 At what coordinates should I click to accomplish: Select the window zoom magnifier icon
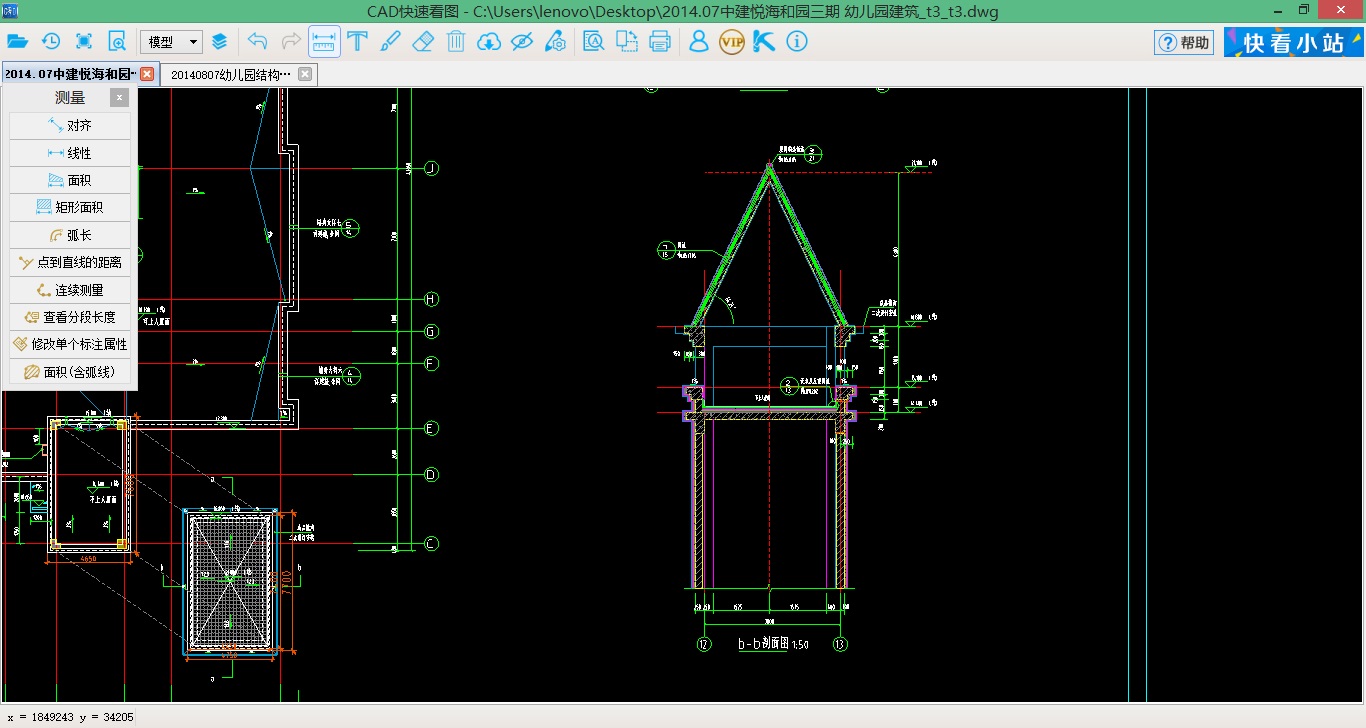tap(117, 42)
